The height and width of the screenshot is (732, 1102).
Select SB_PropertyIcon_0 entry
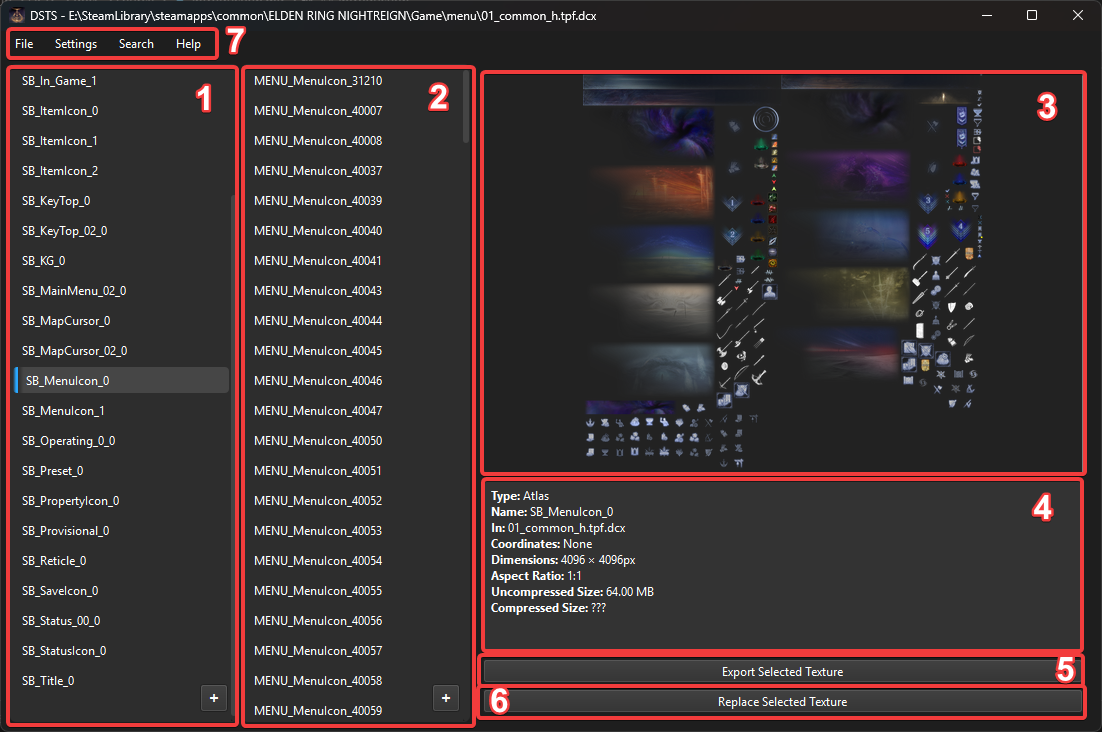tap(122, 501)
